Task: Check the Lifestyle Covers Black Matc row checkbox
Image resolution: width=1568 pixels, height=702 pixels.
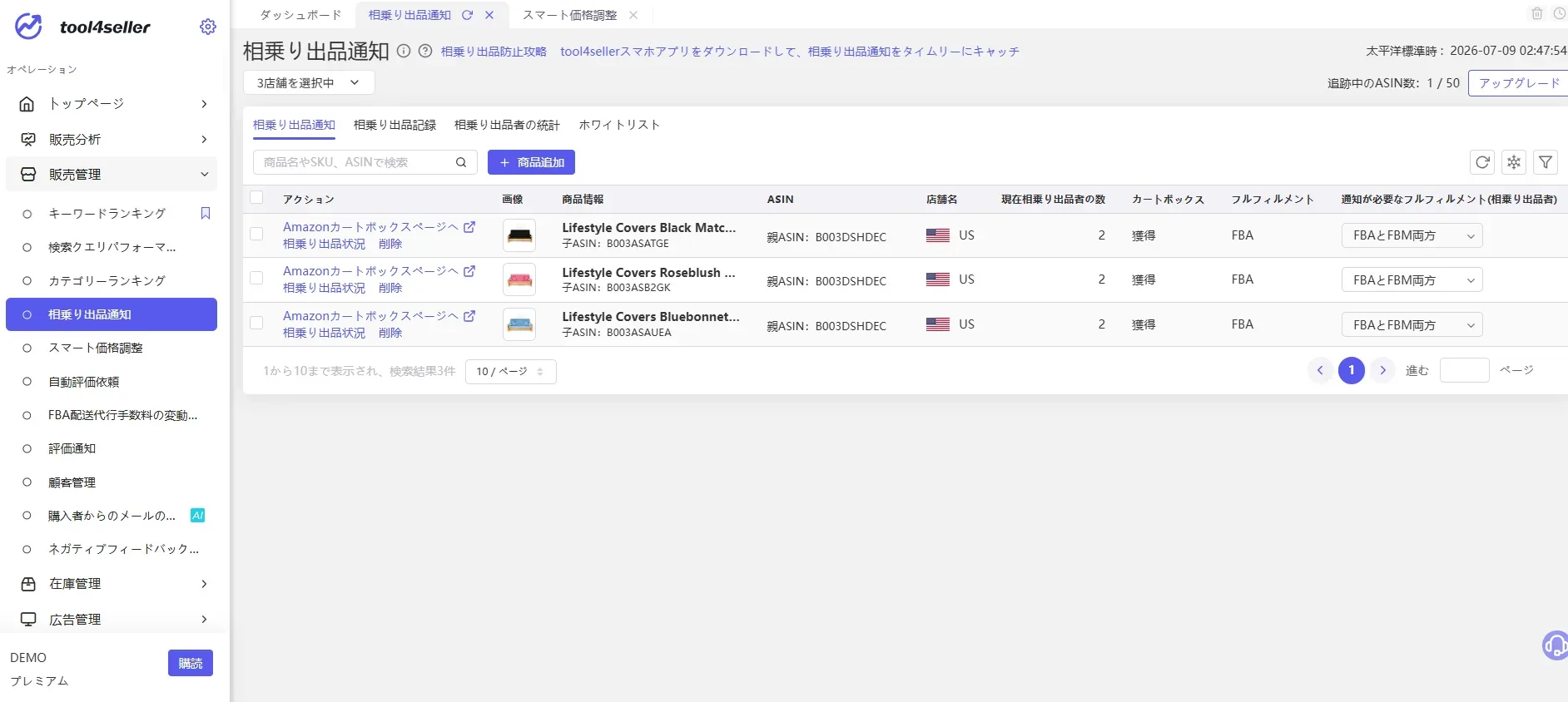Action: coord(256,235)
